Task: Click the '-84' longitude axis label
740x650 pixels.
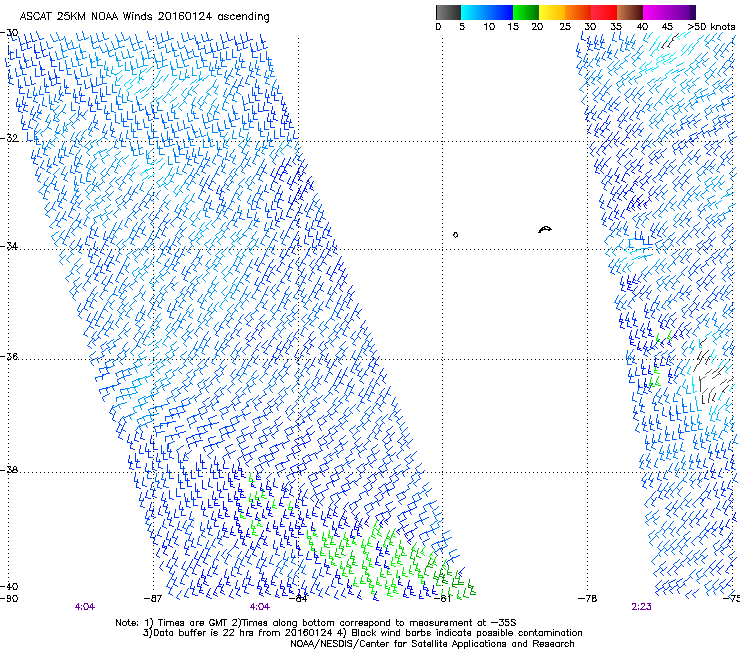Action: [x=298, y=599]
